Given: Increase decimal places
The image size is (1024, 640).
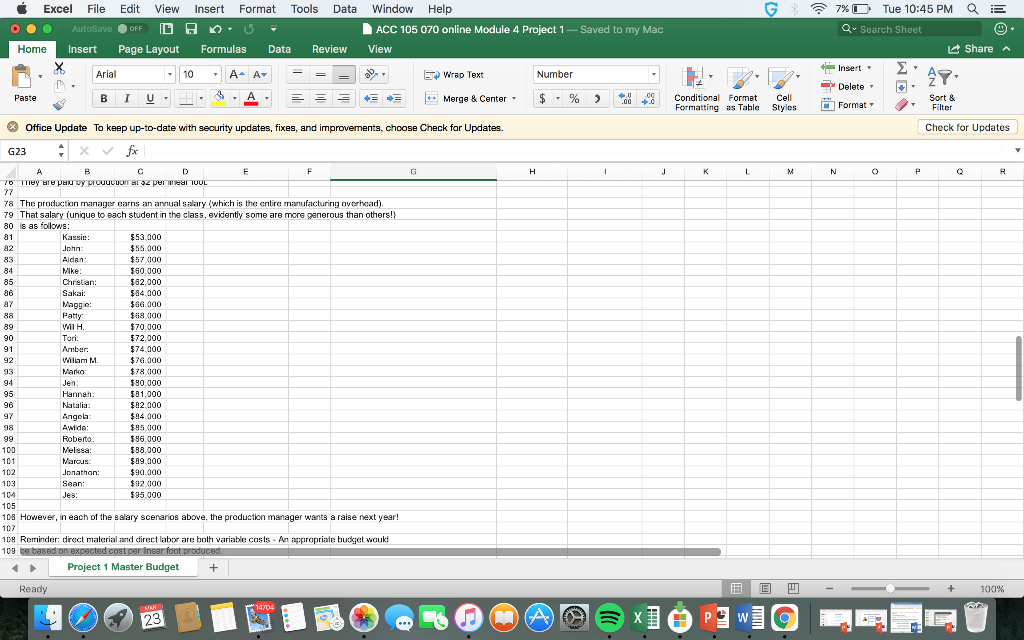Looking at the screenshot, I should (x=625, y=99).
